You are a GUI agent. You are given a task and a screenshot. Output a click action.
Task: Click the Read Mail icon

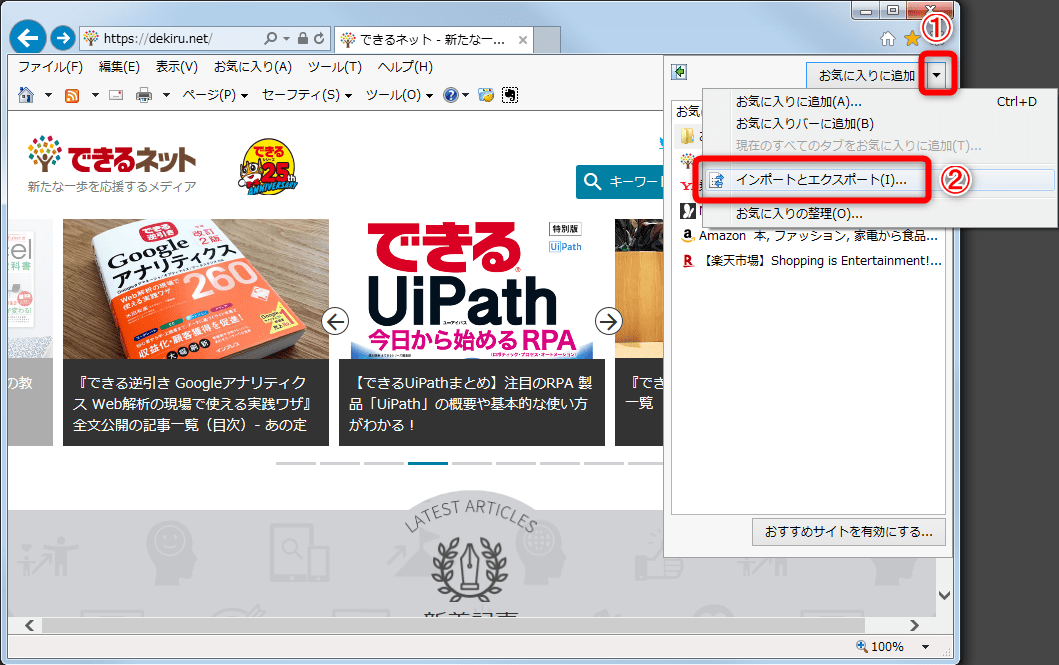(x=115, y=95)
